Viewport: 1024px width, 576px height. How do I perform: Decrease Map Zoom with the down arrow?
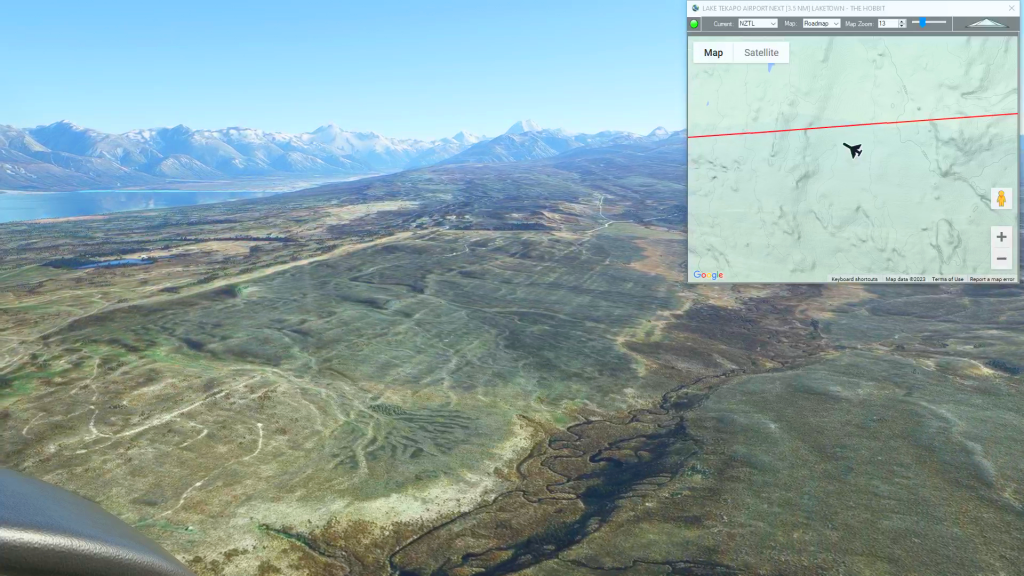tap(902, 26)
